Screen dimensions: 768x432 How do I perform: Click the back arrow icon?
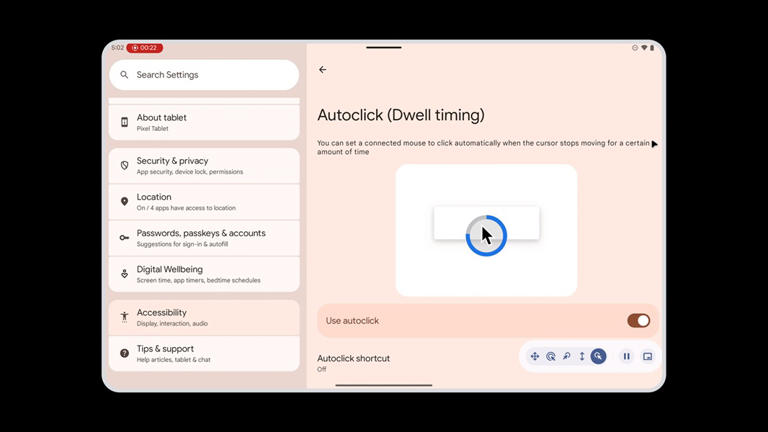tap(322, 70)
